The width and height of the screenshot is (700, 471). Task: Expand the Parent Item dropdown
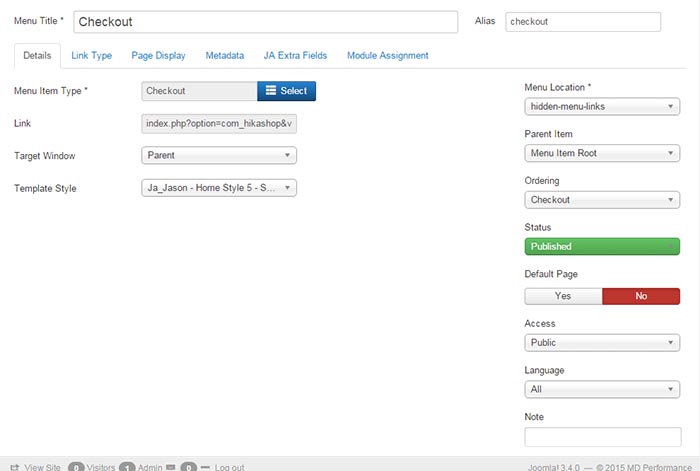click(x=602, y=153)
